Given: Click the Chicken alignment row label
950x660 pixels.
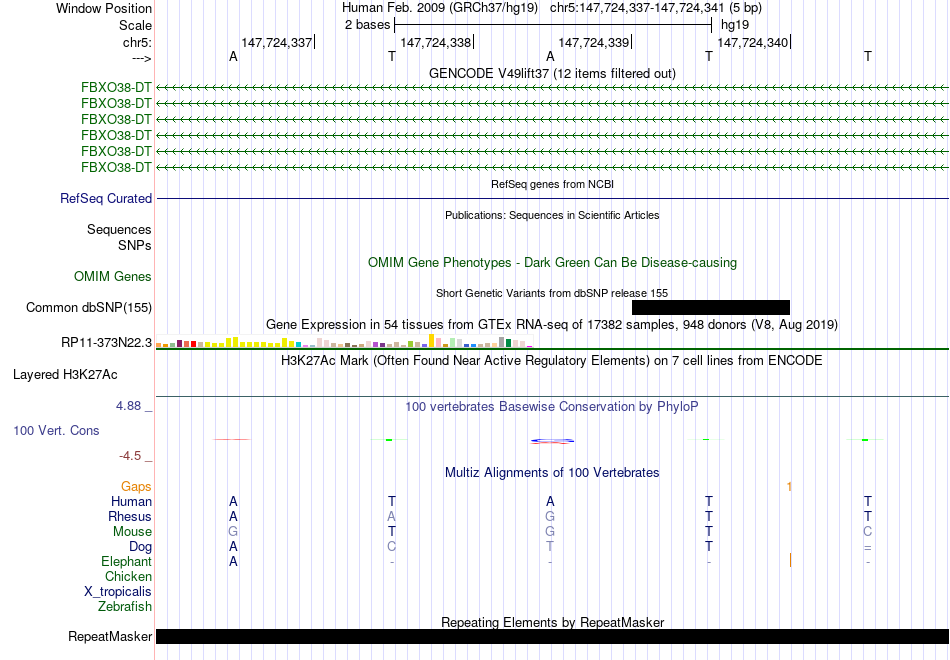Looking at the screenshot, I should click(x=128, y=576).
